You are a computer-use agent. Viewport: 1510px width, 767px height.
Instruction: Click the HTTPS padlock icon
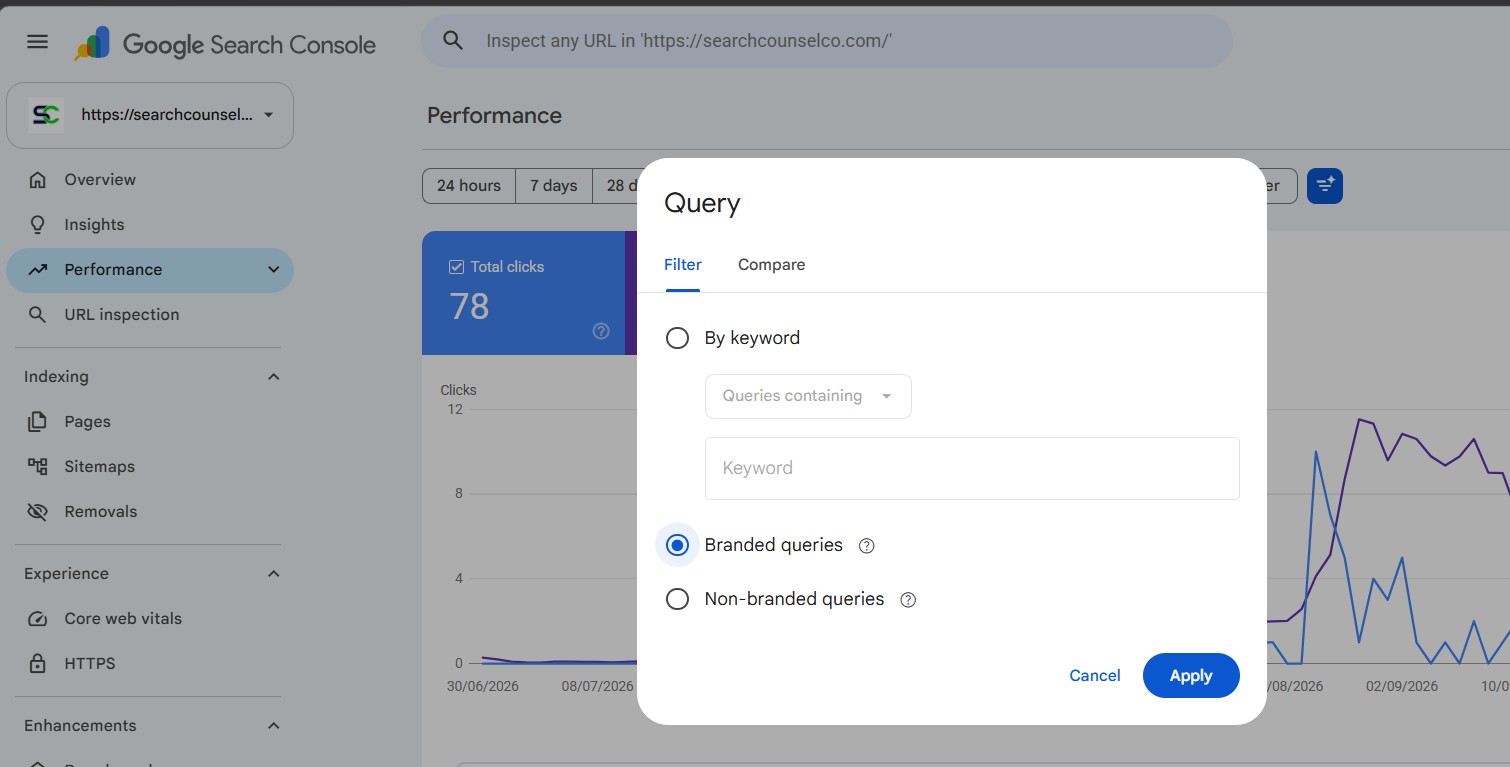point(38,664)
